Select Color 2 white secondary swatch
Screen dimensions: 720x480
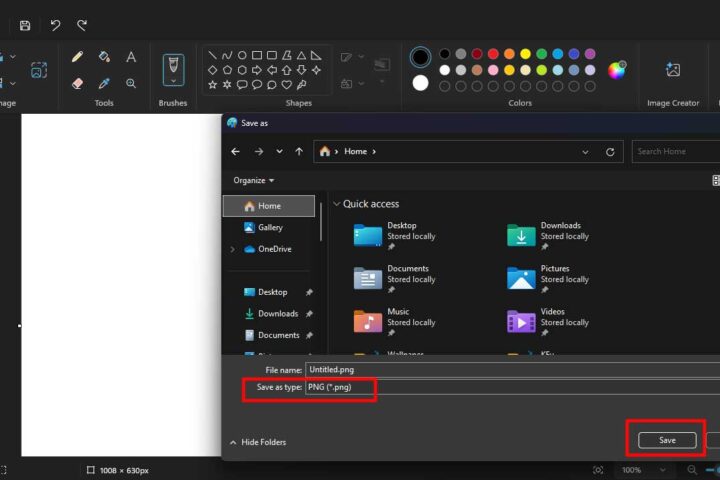click(x=420, y=83)
